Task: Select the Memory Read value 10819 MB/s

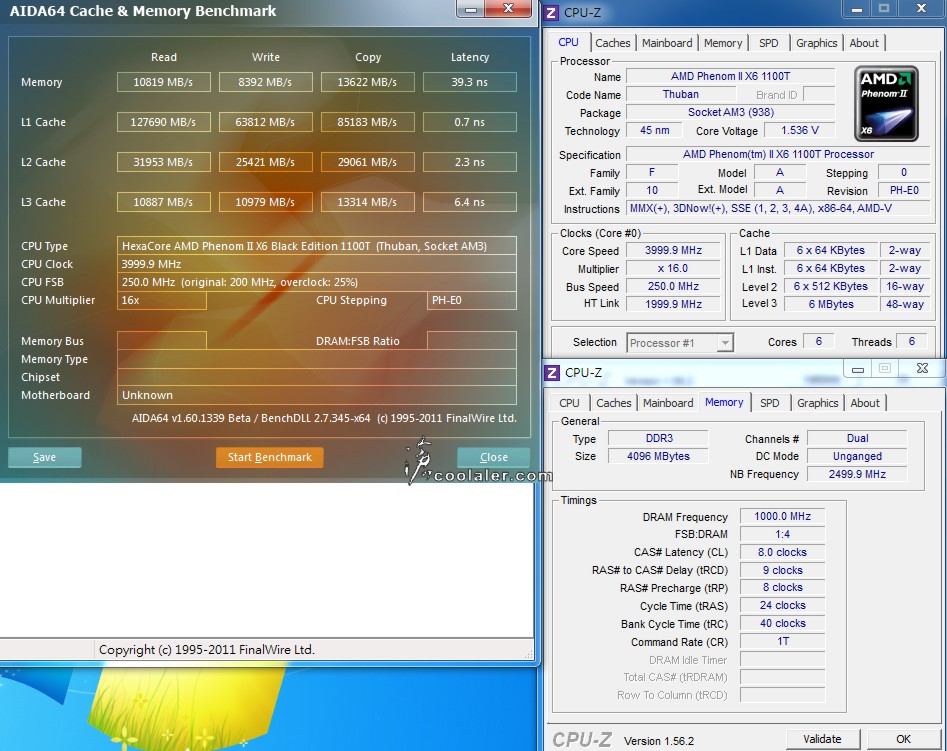Action: (x=163, y=82)
